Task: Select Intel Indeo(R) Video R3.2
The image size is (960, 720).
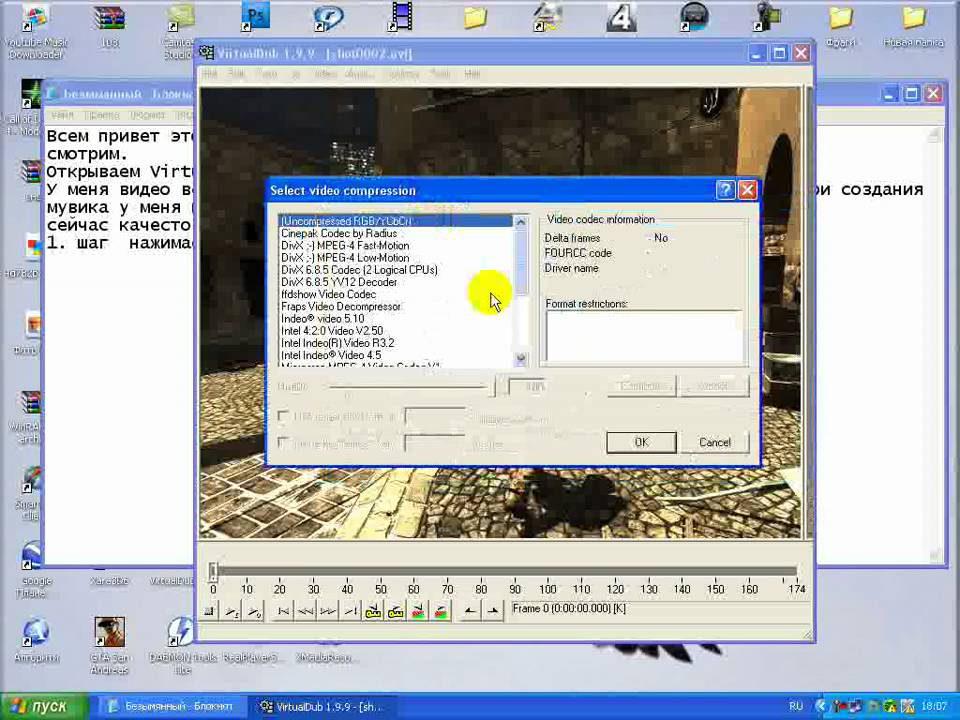Action: pos(396,343)
